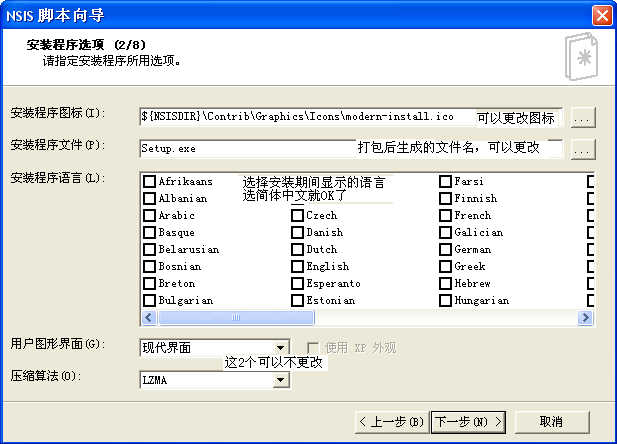617x444 pixels.
Task: Select the Dutch language checkbox
Action: click(297, 250)
